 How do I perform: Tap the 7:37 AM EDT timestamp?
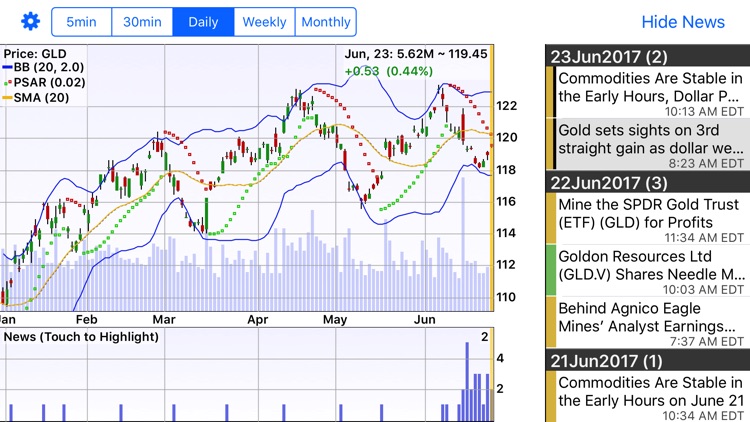707,341
